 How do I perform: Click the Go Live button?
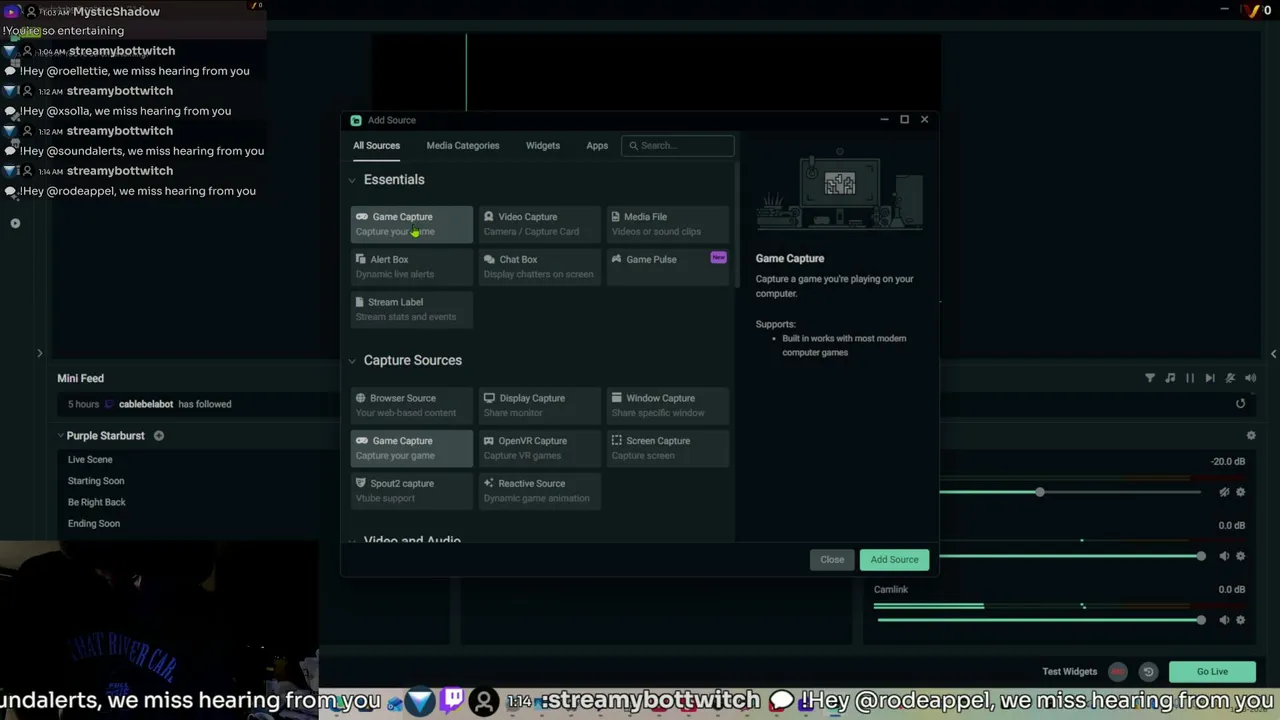[1212, 672]
